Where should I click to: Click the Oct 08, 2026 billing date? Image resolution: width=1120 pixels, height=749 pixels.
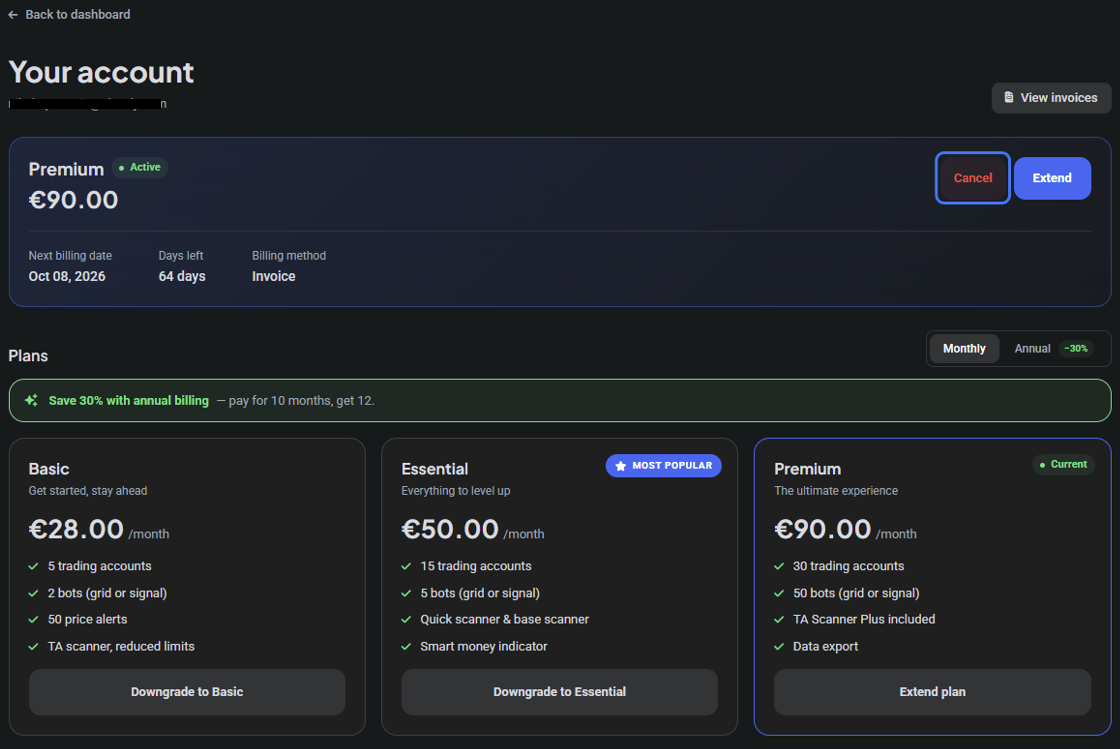(x=67, y=276)
